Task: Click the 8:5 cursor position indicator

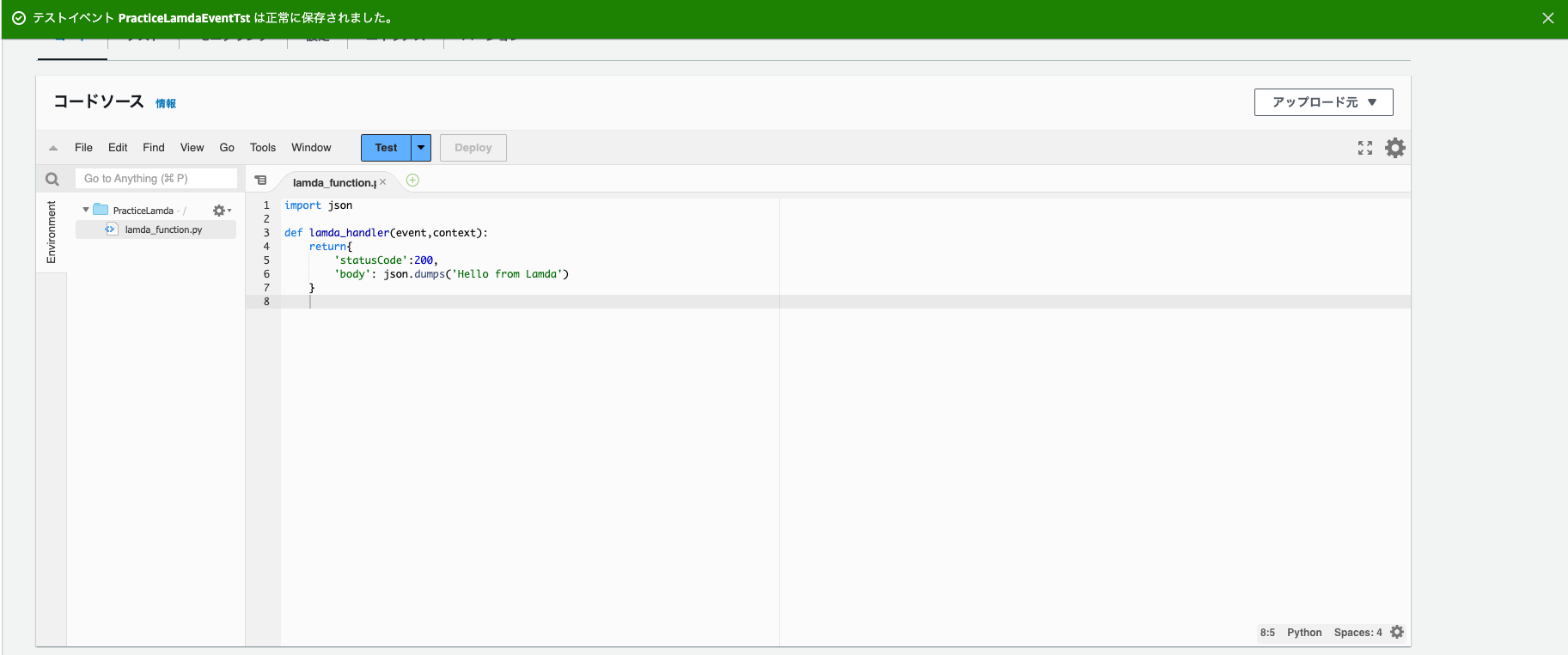Action: pos(1267,633)
